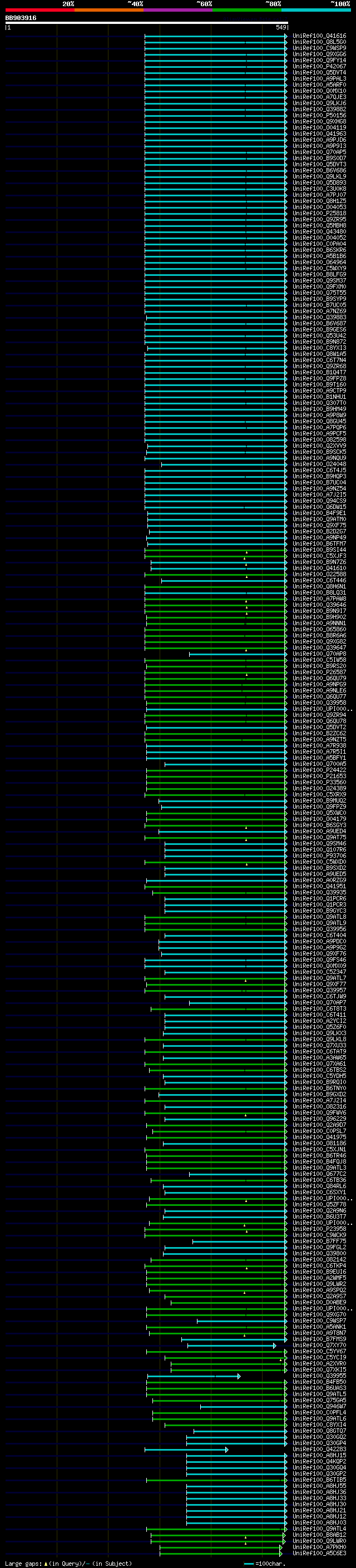The width and height of the screenshot is (356, 1568).
Task: Click the UniRef100_B9H902 label
Action: [319, 617]
